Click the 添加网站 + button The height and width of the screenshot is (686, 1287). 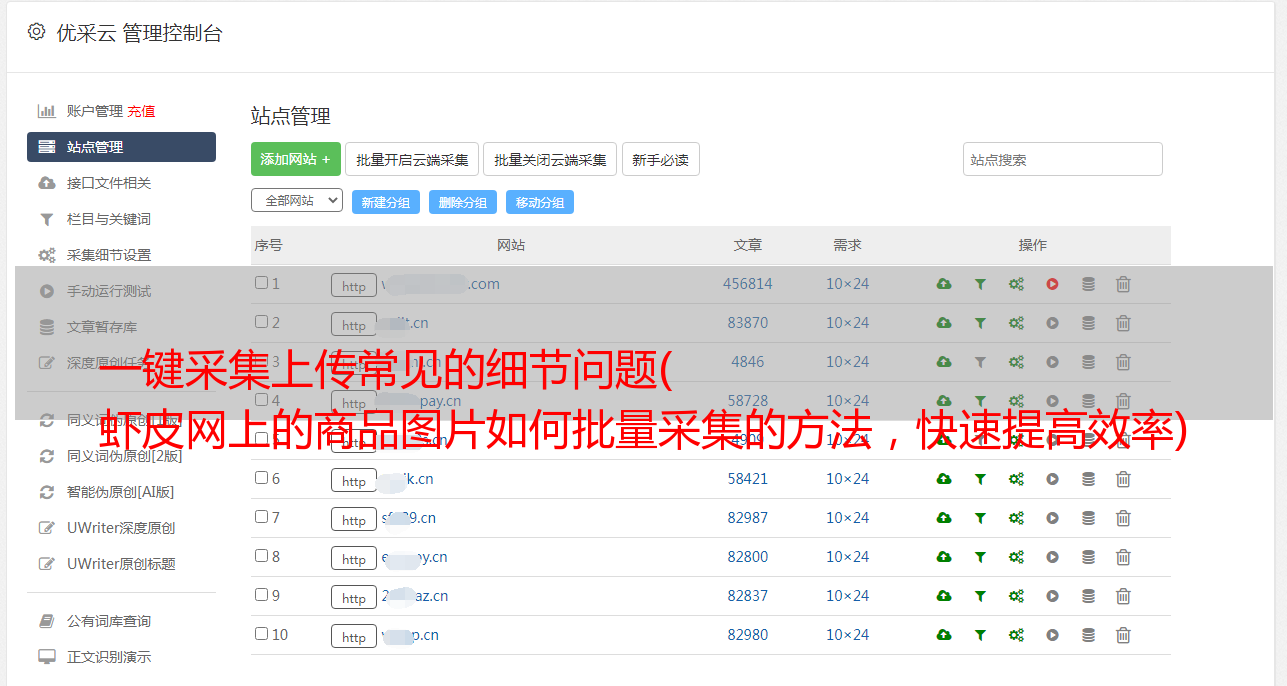296,159
